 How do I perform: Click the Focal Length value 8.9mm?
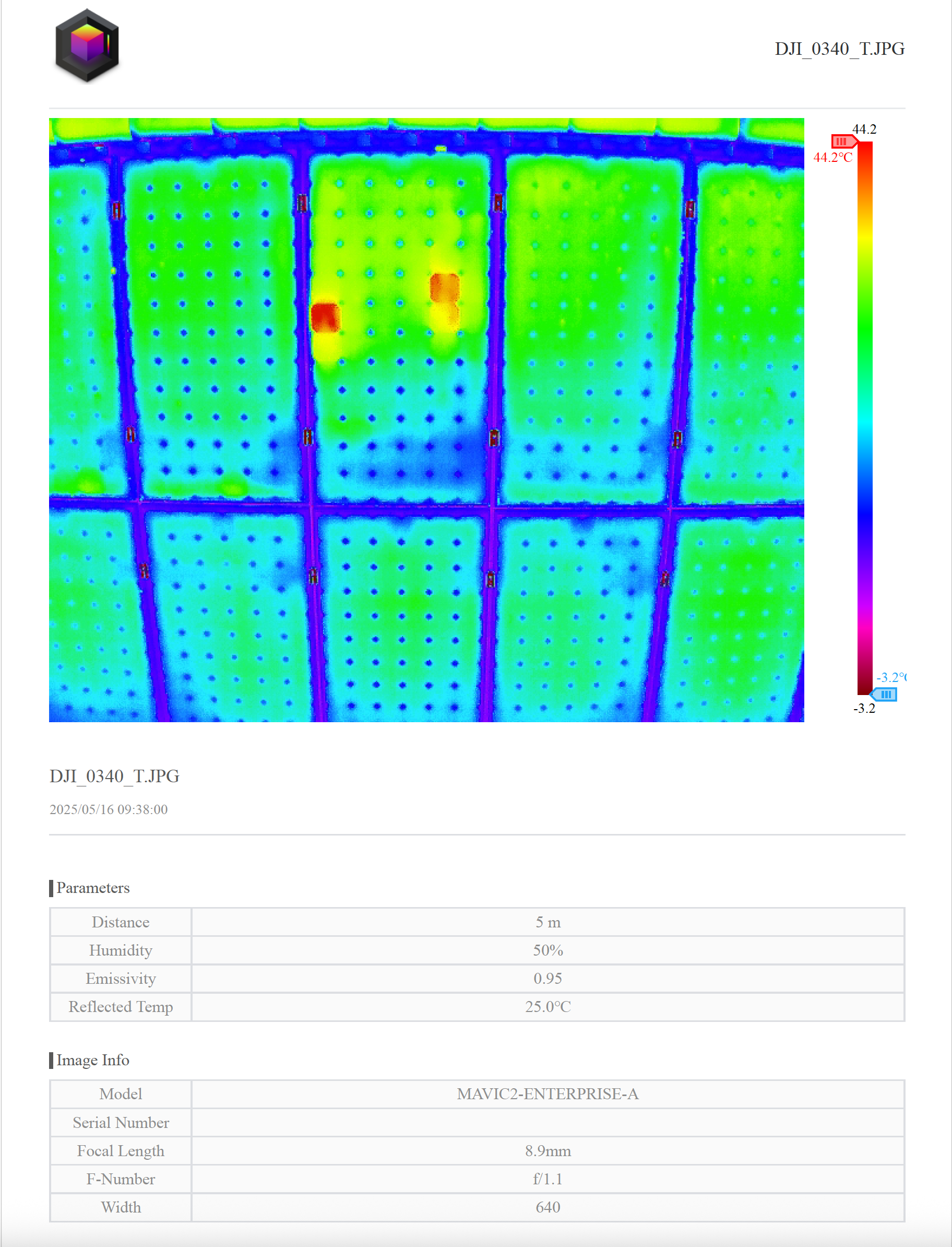[548, 1150]
